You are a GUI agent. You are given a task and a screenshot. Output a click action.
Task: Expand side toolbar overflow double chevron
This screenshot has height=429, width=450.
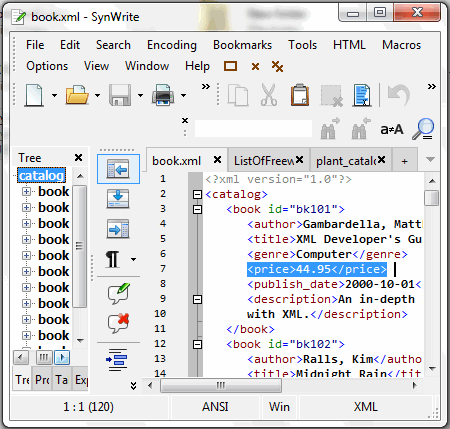click(x=133, y=386)
